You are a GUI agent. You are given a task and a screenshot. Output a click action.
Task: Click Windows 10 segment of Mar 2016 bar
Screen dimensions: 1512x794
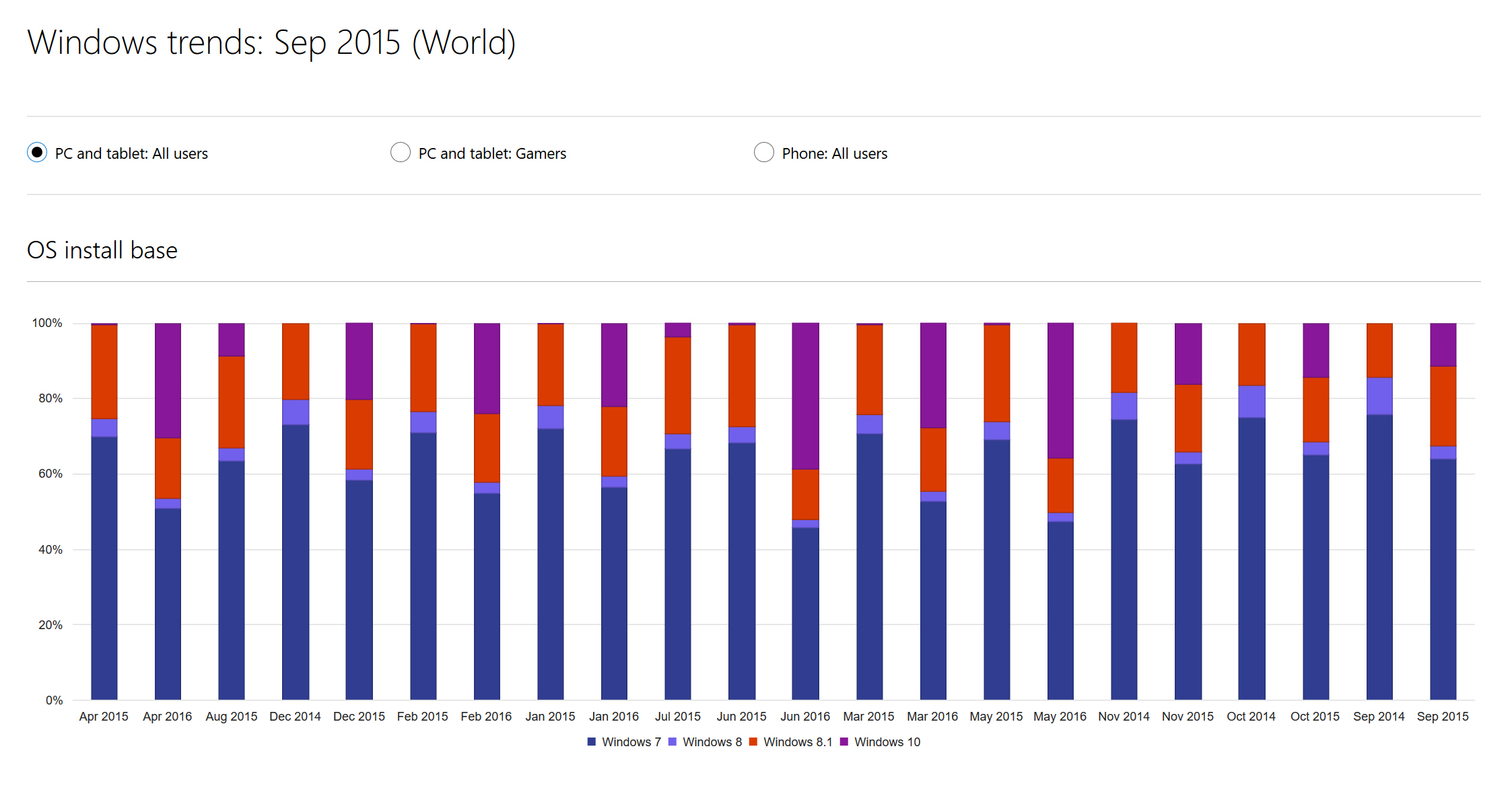933,375
